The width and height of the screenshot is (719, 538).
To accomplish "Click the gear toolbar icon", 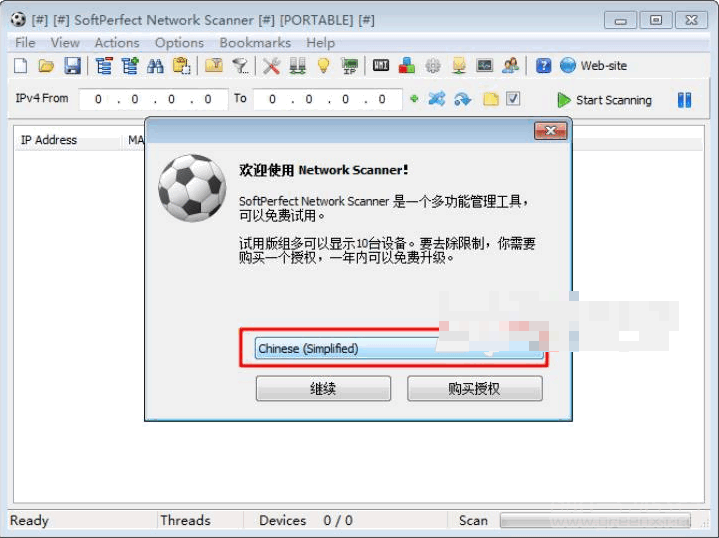I will tap(433, 66).
